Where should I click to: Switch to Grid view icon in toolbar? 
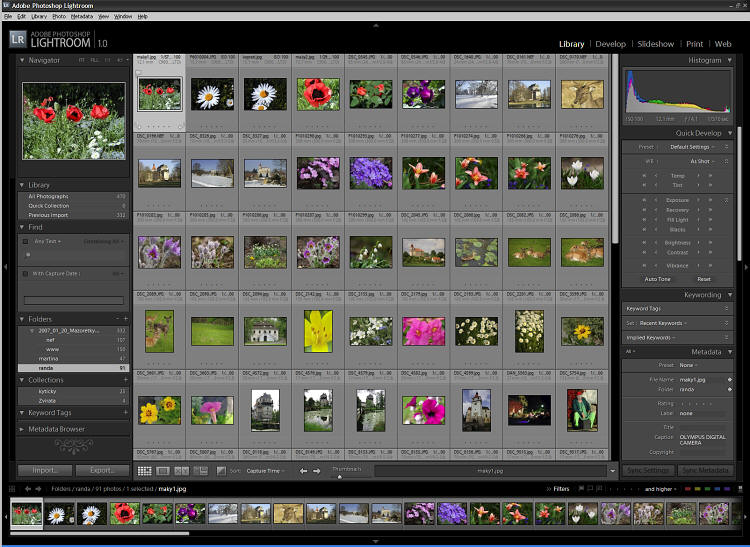[145, 470]
